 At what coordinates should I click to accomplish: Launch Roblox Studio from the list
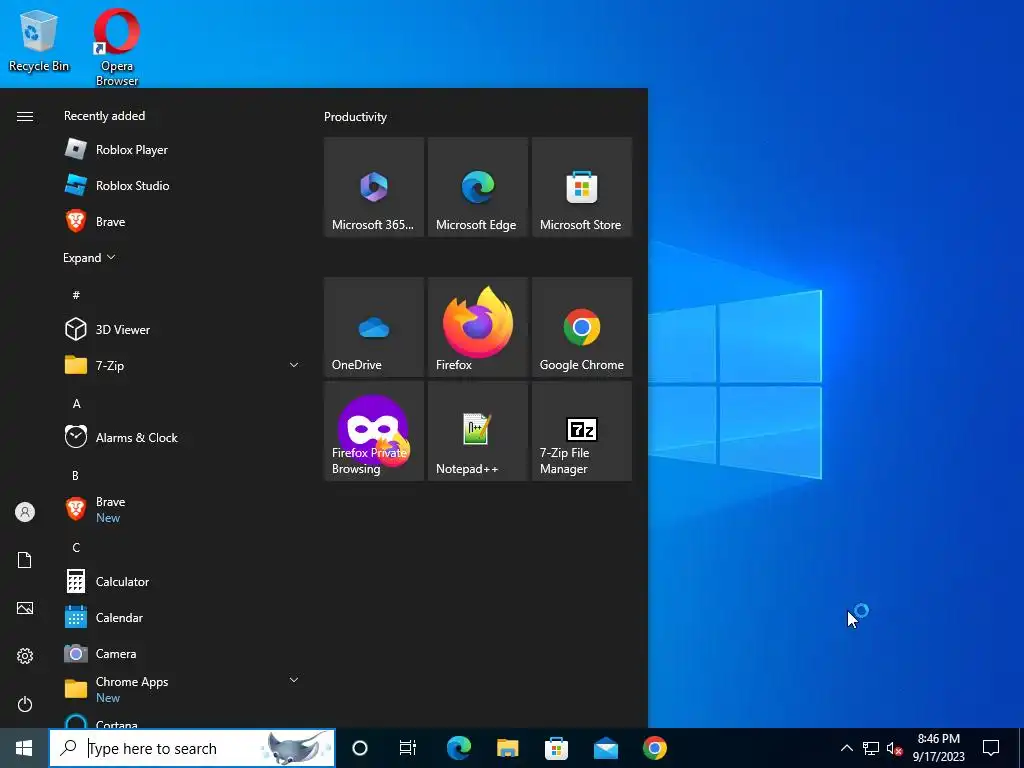(x=181, y=185)
